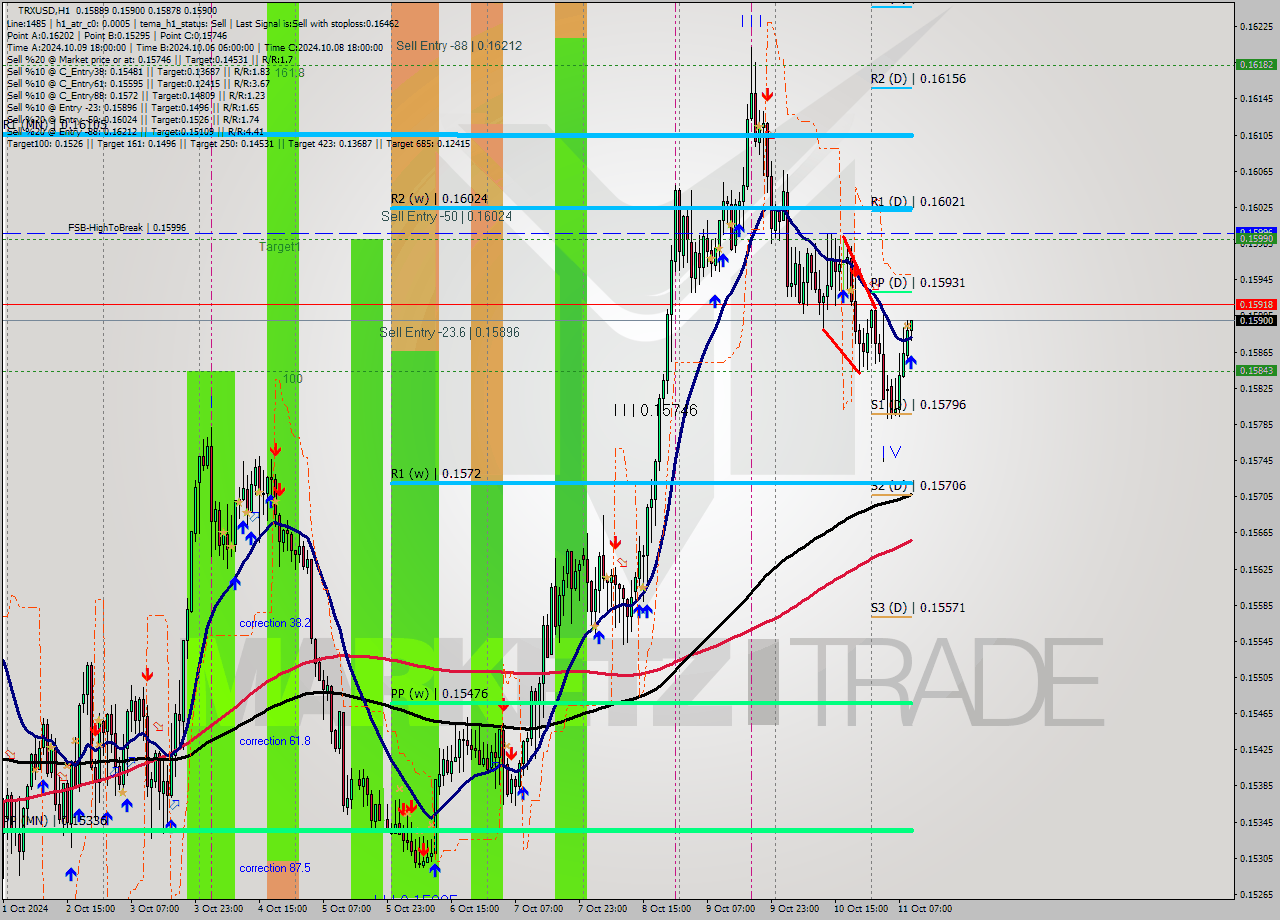Image resolution: width=1280 pixels, height=920 pixels.
Task: Click the 100 Fibonacci level label
Action: 292,379
